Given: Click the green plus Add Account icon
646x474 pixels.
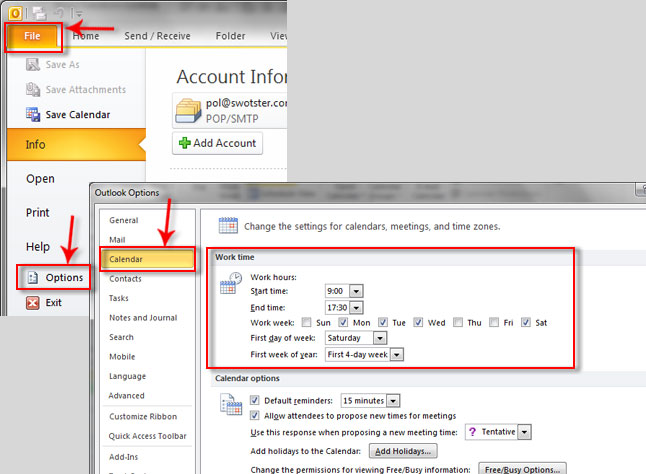Looking at the screenshot, I should coord(185,143).
